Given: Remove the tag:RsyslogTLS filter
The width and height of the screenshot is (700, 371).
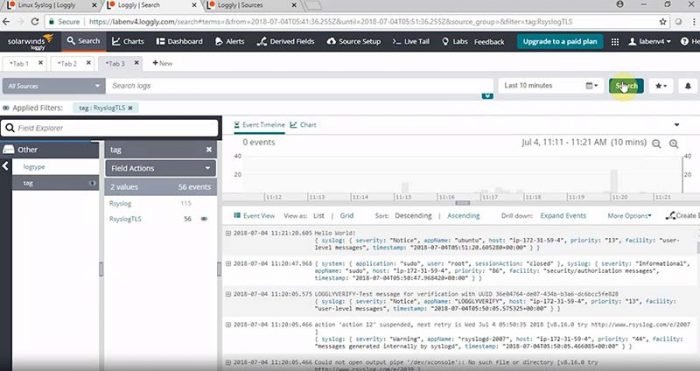Looking at the screenshot, I should pos(130,108).
